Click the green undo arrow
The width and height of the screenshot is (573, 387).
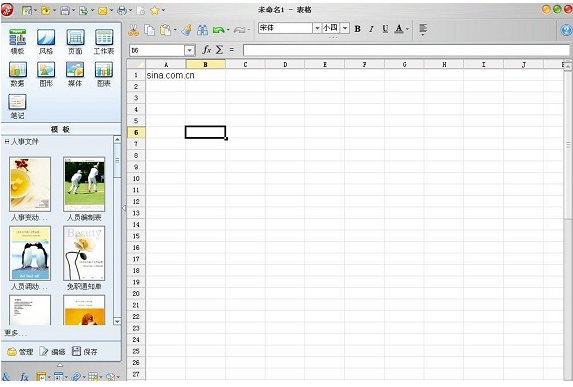[x=218, y=30]
